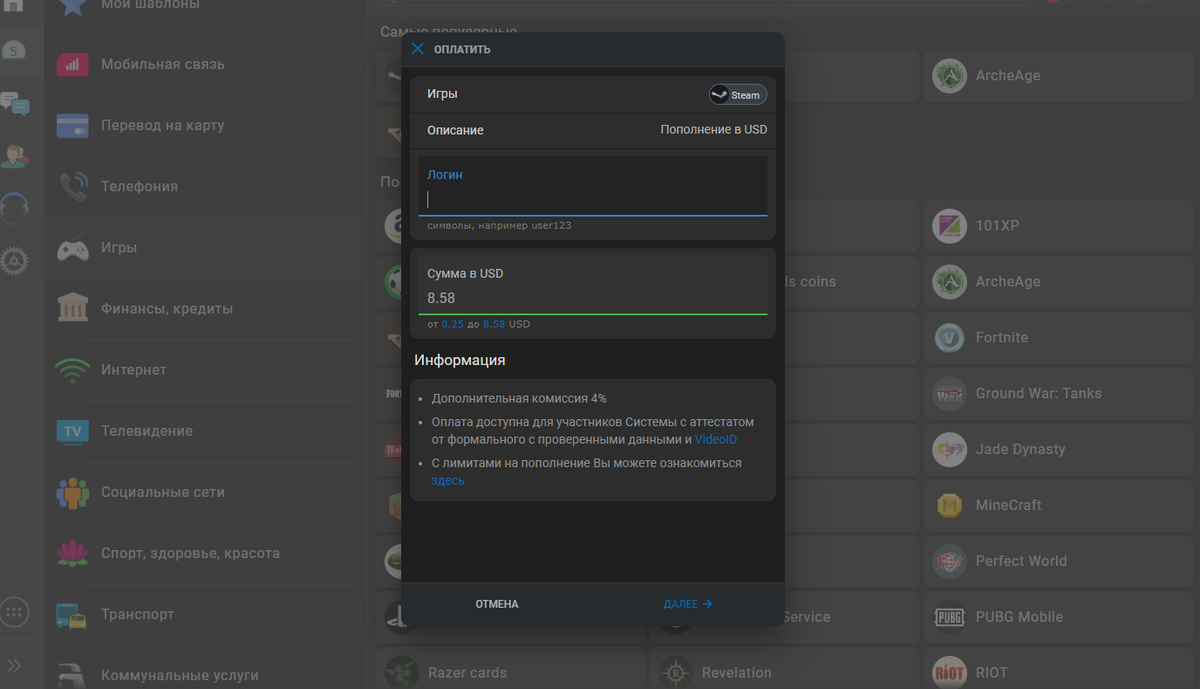This screenshot has width=1200, height=689.
Task: Click the Оплатить dialog title
Action: (462, 49)
